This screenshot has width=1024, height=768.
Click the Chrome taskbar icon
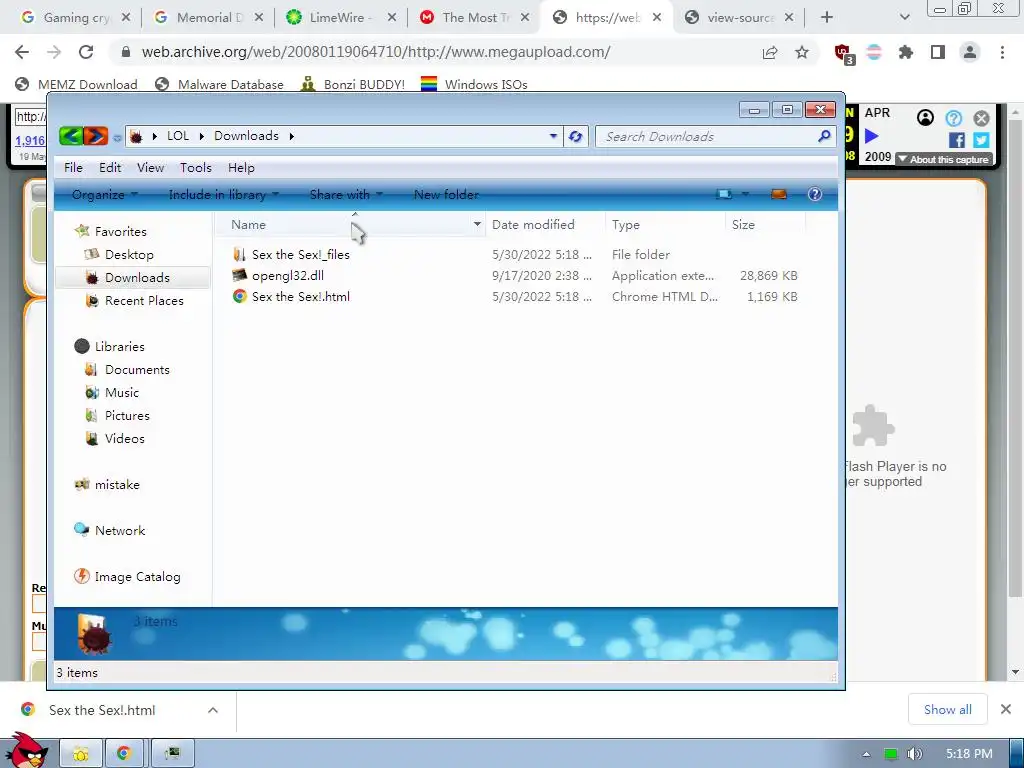[x=123, y=754]
